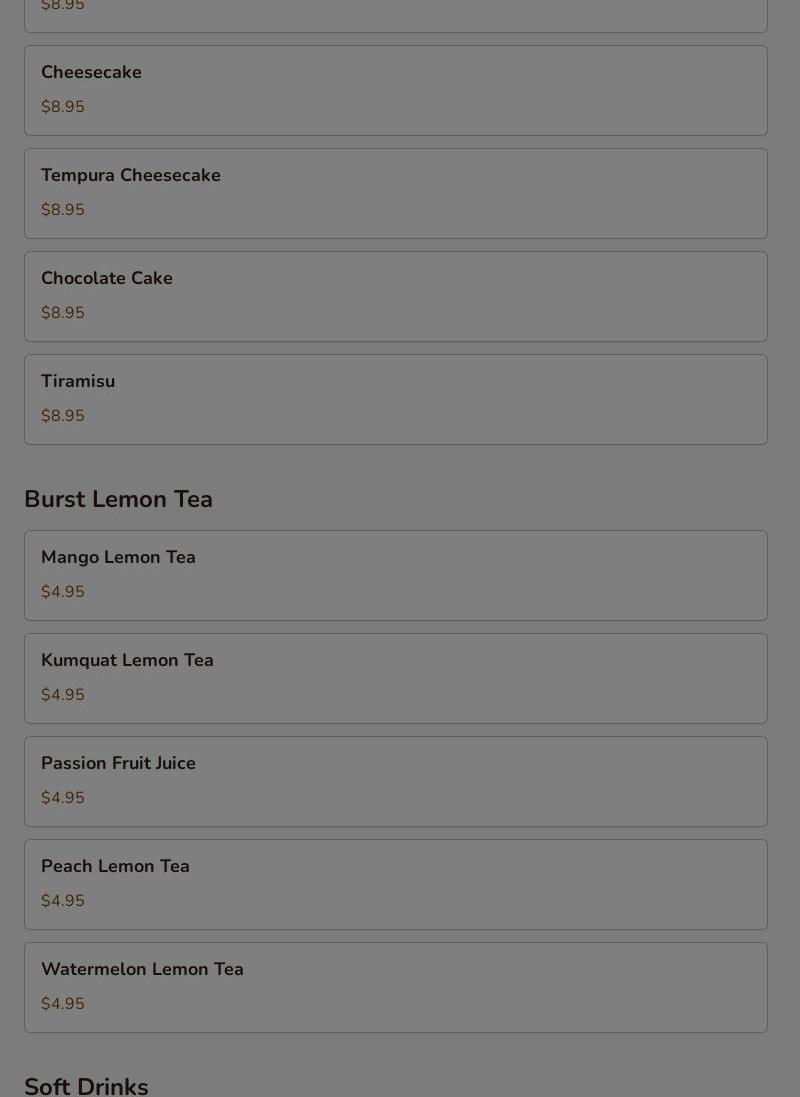
Task: Click the Cheesecake $8.95 price
Action: point(62,106)
